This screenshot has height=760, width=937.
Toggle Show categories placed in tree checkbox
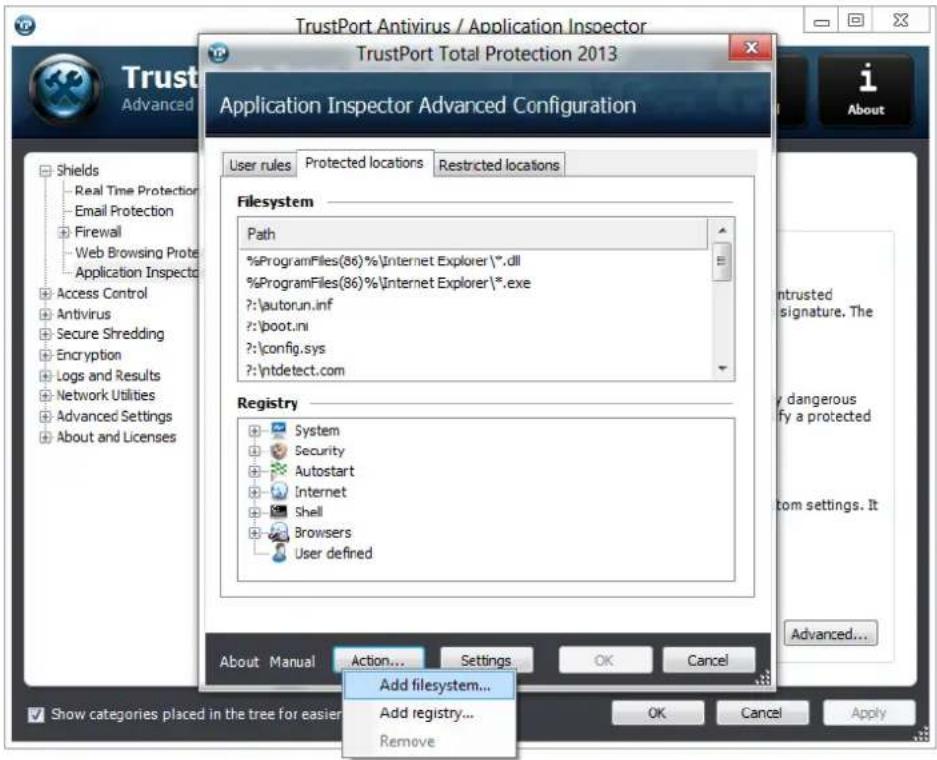tap(36, 715)
